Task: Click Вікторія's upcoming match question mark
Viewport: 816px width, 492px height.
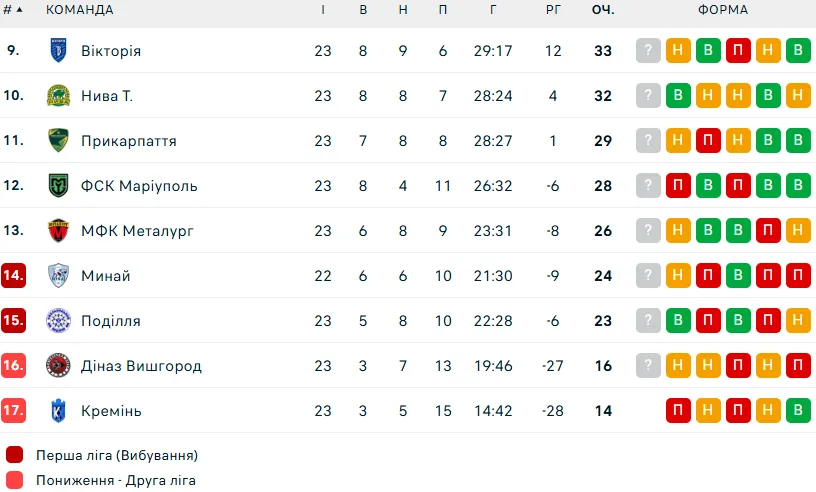Action: (648, 51)
